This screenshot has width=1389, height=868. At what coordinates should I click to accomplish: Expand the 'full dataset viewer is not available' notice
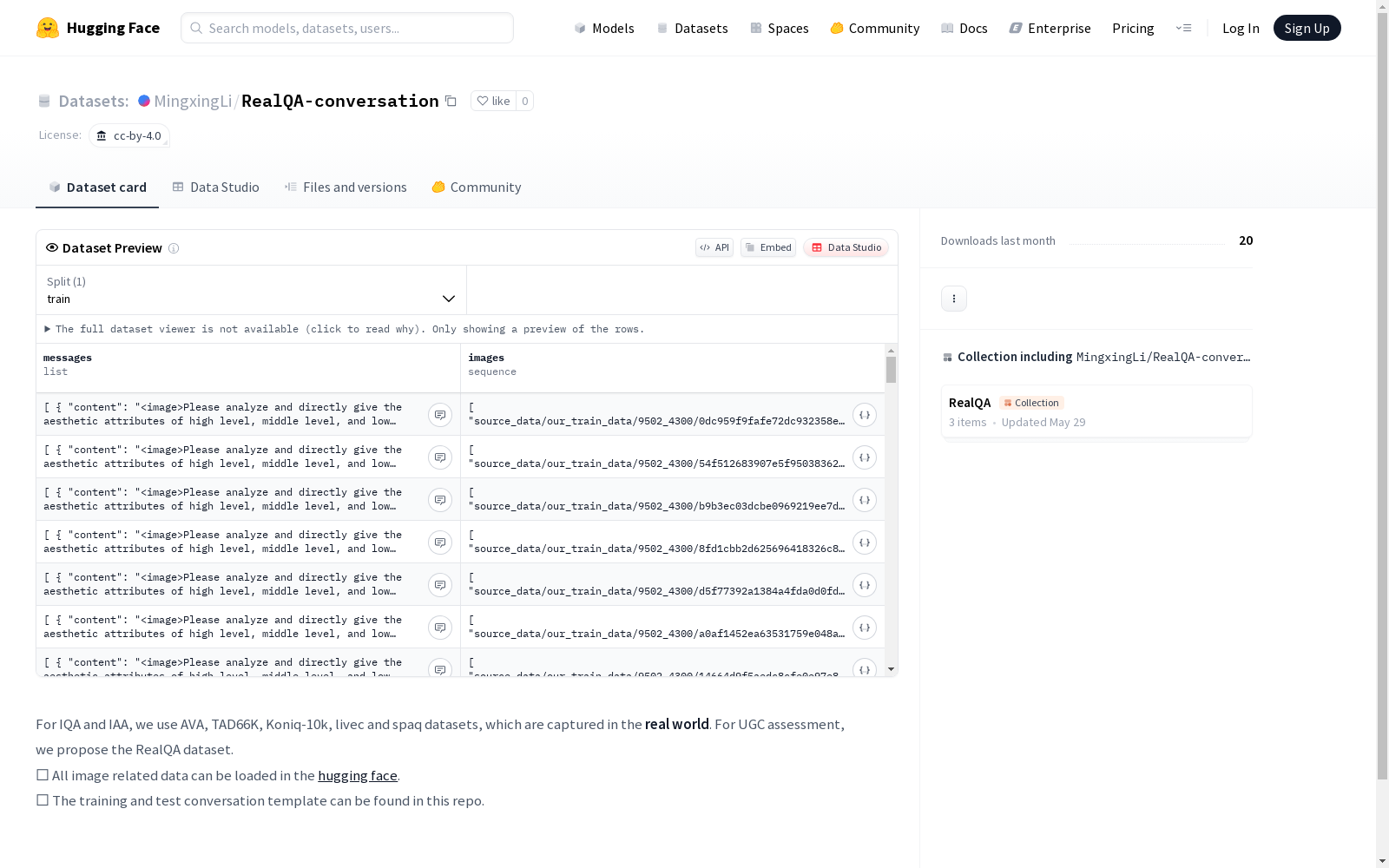345,329
